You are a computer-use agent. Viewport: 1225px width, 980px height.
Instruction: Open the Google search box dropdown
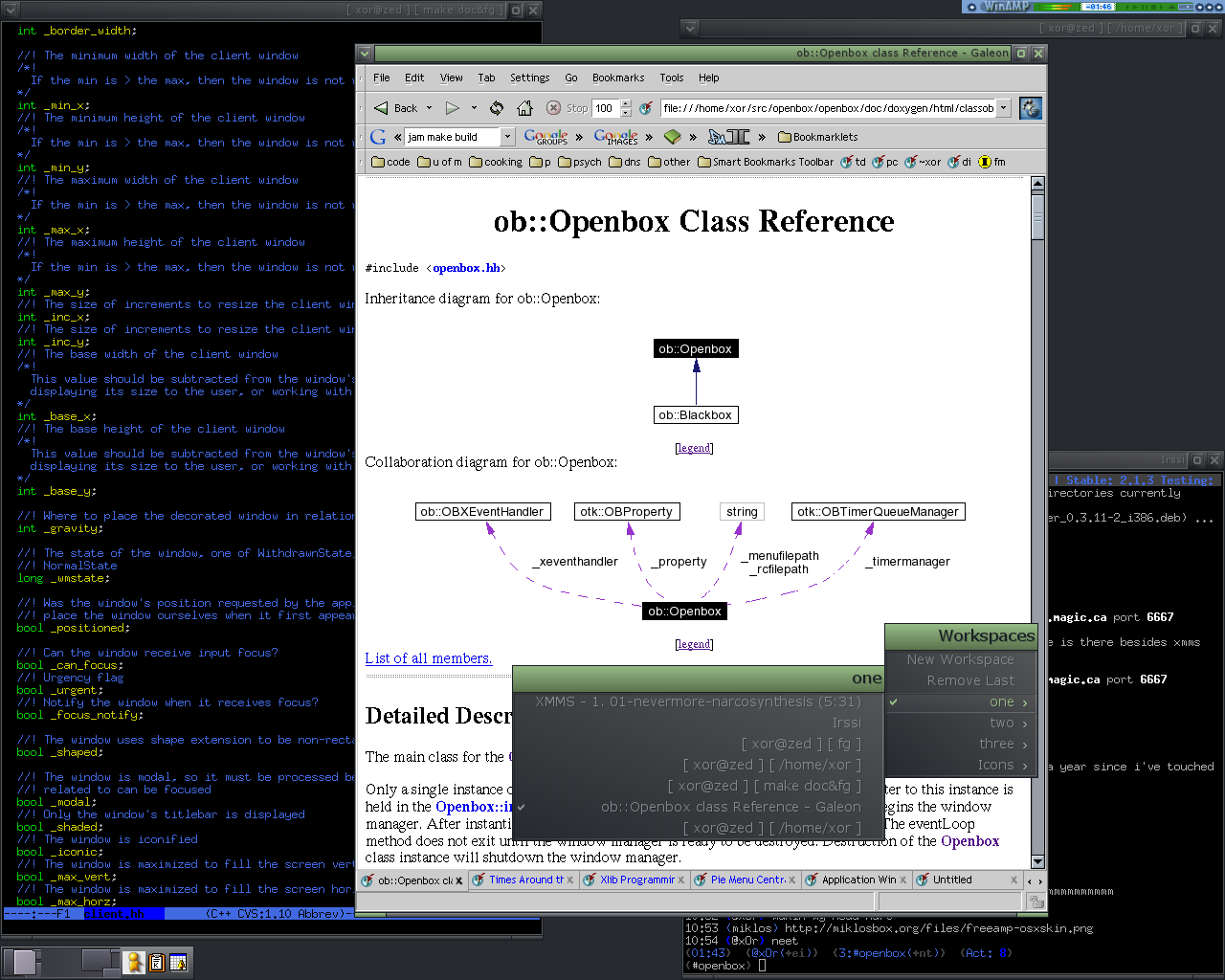pos(508,137)
